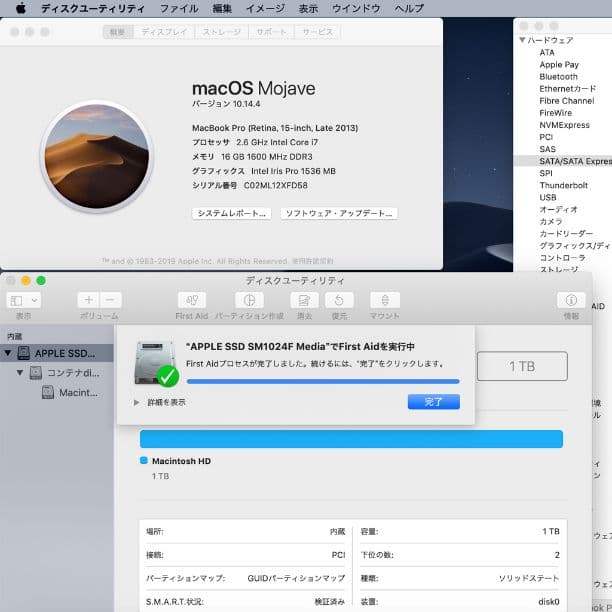Select Apple Pay in system report

click(x=559, y=64)
